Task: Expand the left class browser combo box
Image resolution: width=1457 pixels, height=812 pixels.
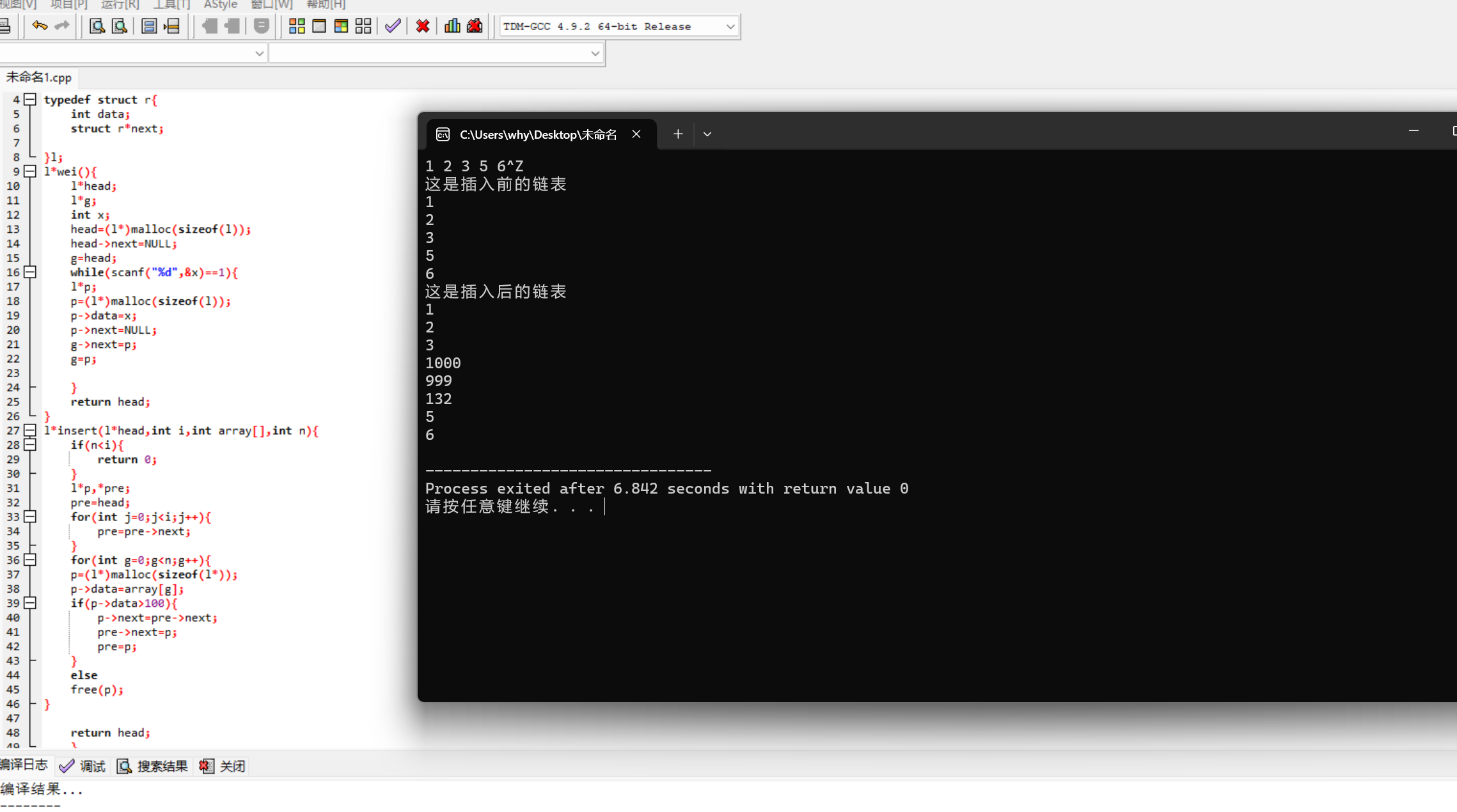Action: coord(259,53)
